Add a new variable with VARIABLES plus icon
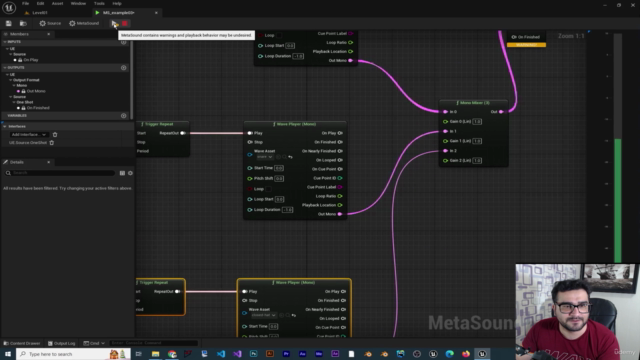The width and height of the screenshot is (640, 360). pyautogui.click(x=124, y=116)
